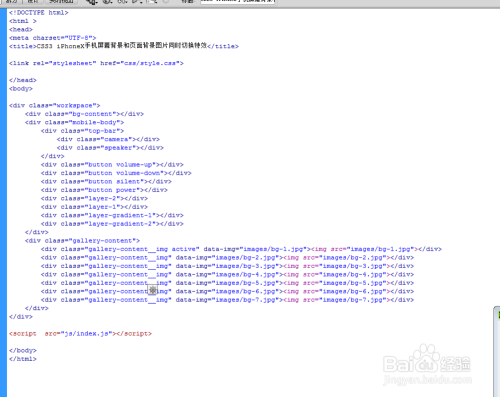Focus the document title input field

238,2
